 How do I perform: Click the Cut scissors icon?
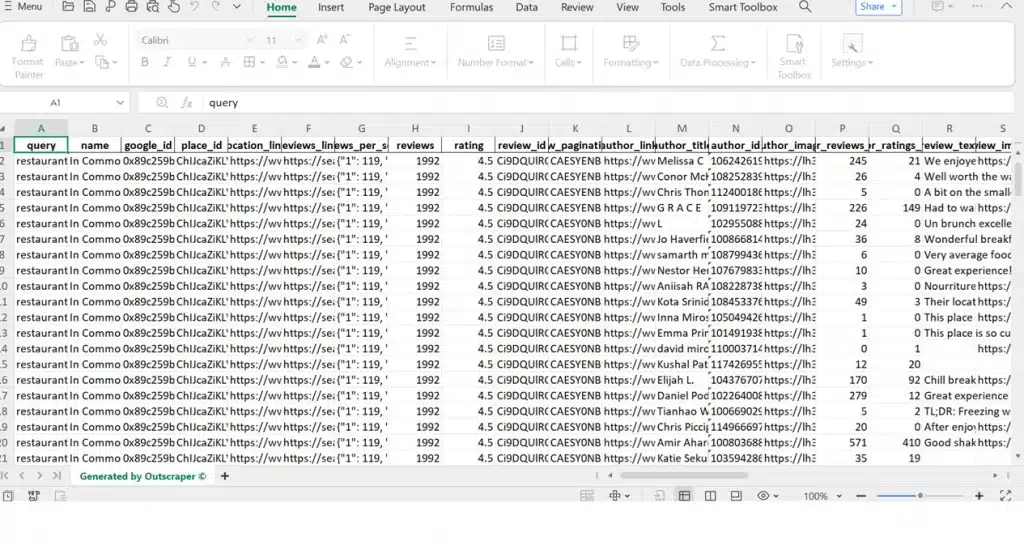click(x=100, y=41)
